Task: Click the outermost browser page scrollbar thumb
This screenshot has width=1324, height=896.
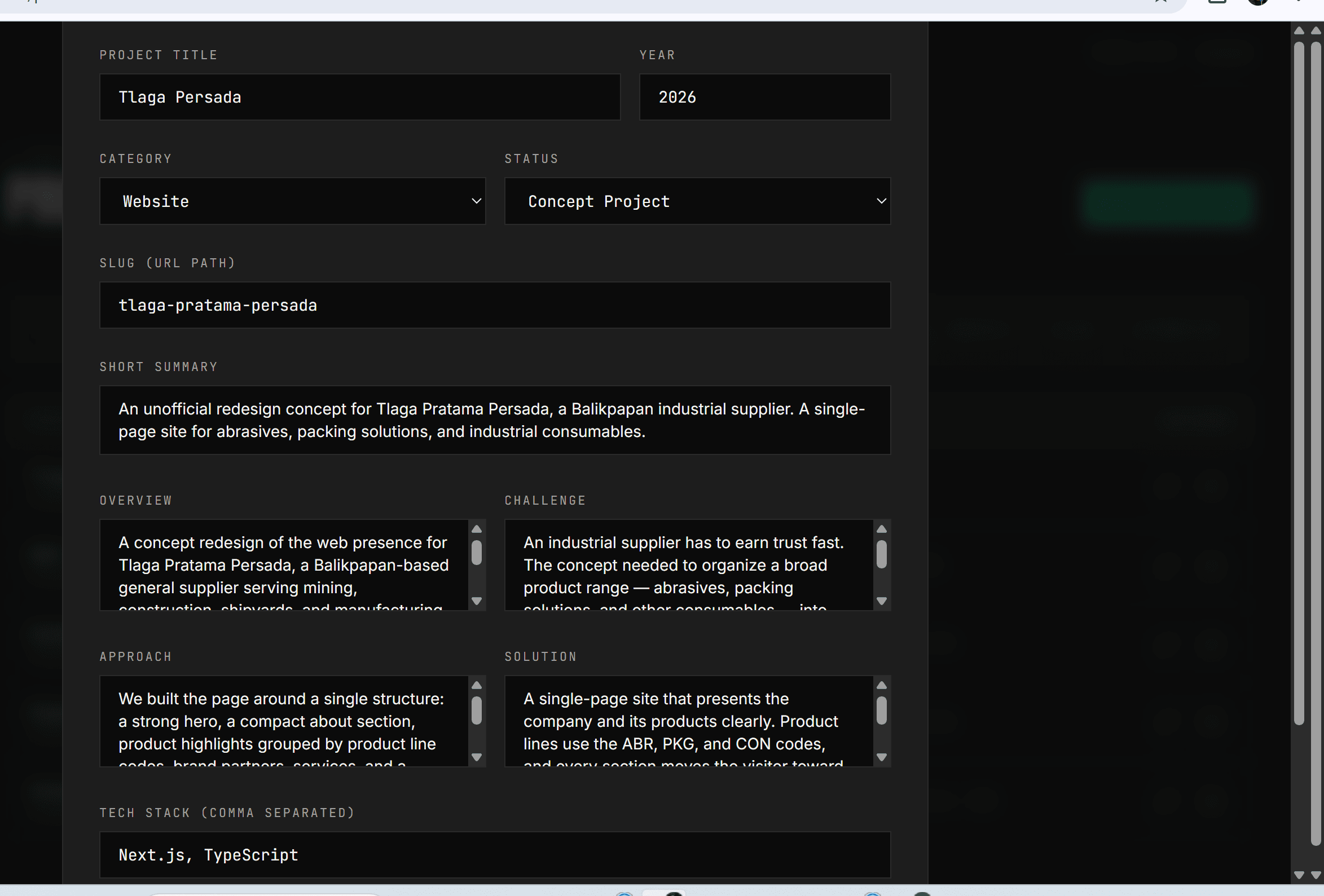Action: pos(1316,443)
